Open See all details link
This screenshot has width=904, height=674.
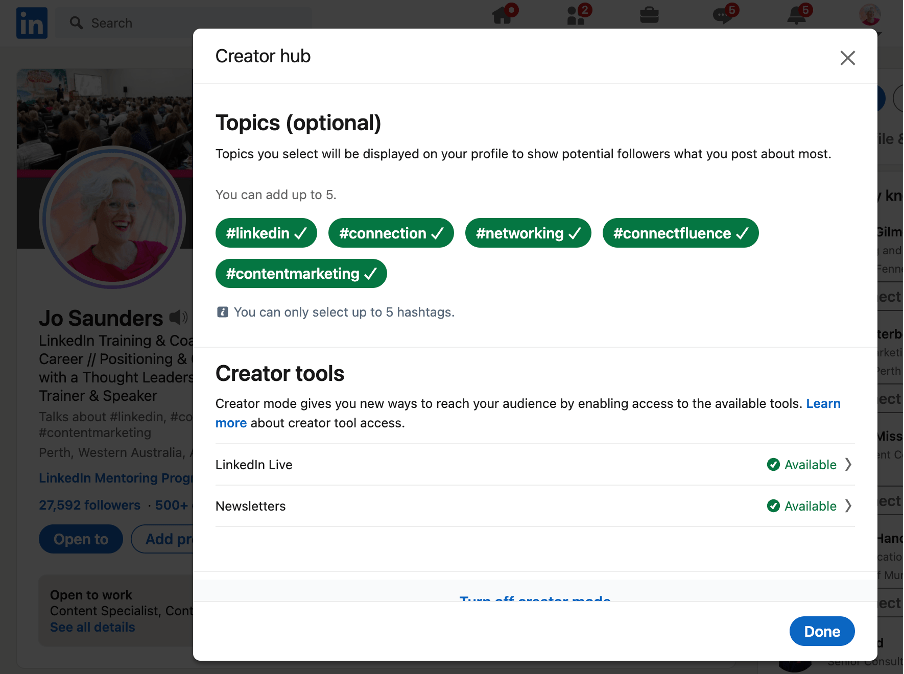tap(92, 627)
